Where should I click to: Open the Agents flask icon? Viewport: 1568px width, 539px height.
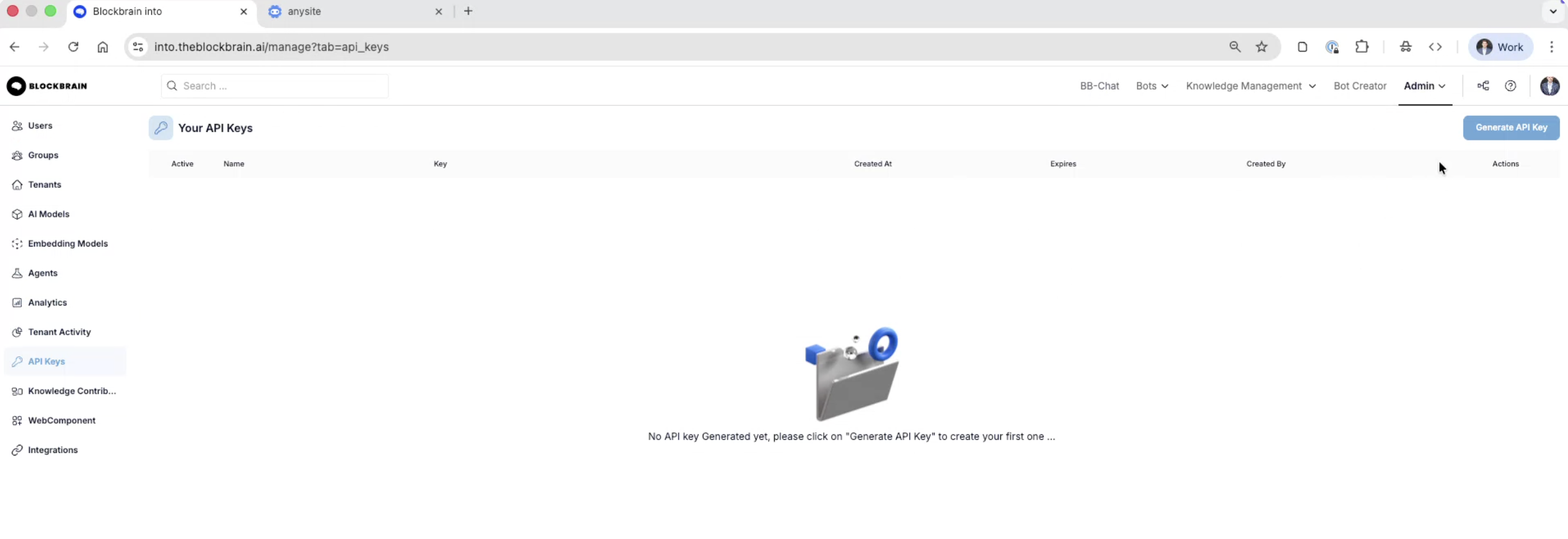17,273
